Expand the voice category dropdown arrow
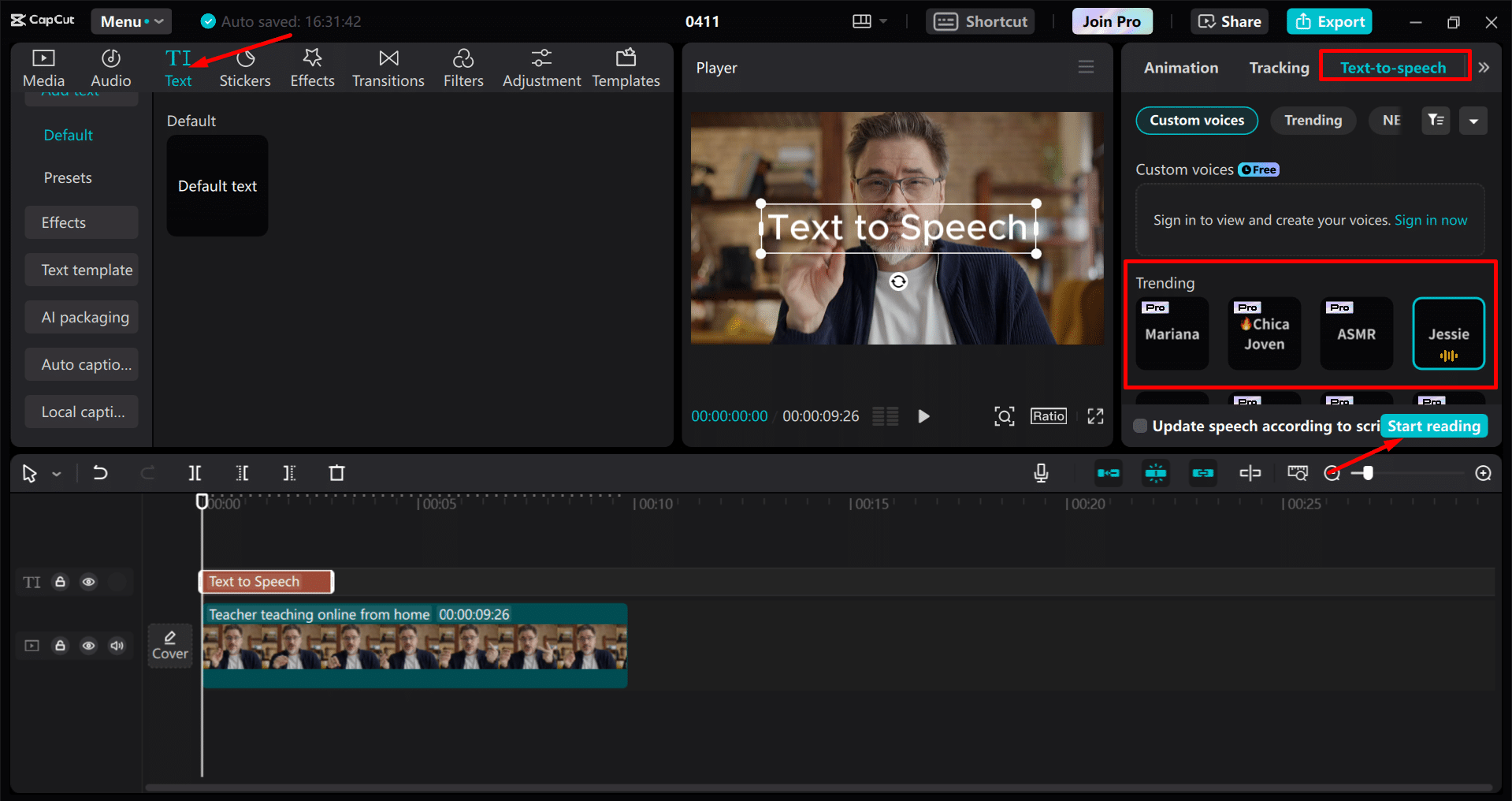 pos(1473,121)
